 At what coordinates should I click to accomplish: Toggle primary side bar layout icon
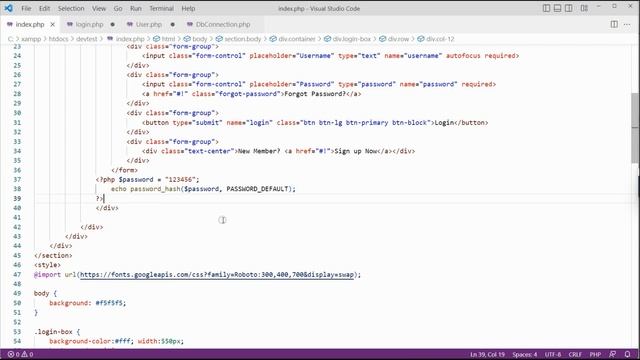[546, 8]
